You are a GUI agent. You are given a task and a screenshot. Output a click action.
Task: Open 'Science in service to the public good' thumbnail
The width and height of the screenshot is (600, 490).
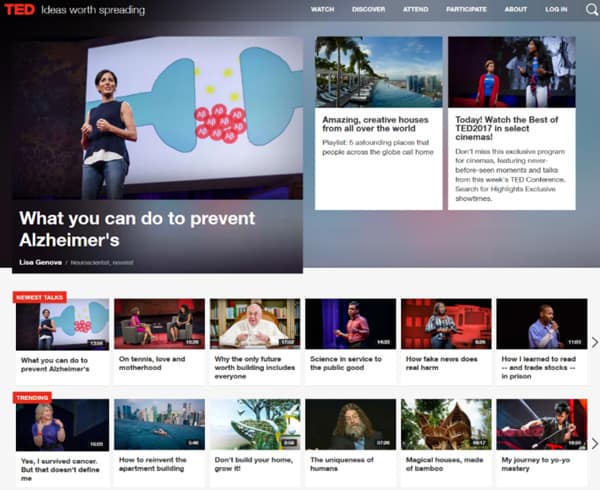pos(351,324)
